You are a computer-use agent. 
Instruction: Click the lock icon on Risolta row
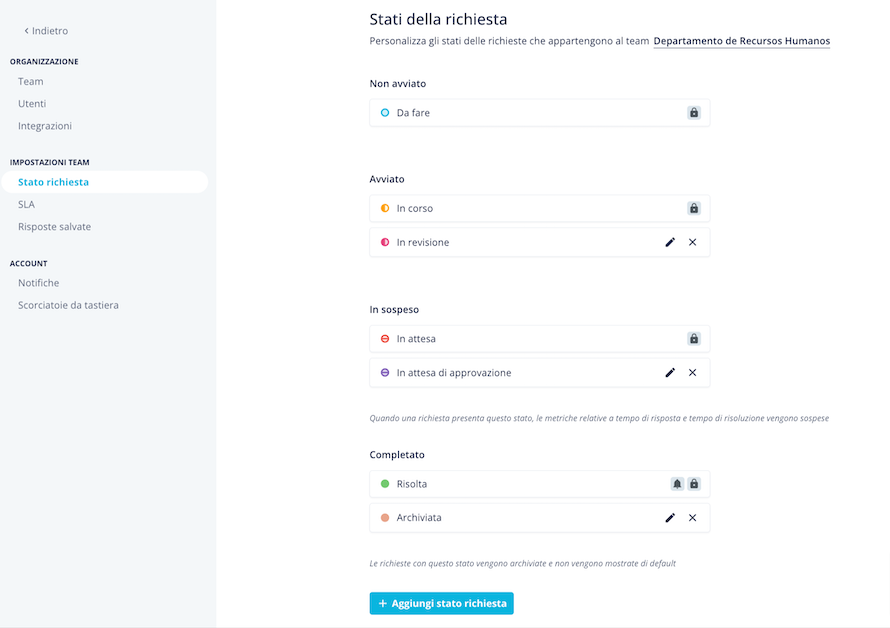point(694,484)
